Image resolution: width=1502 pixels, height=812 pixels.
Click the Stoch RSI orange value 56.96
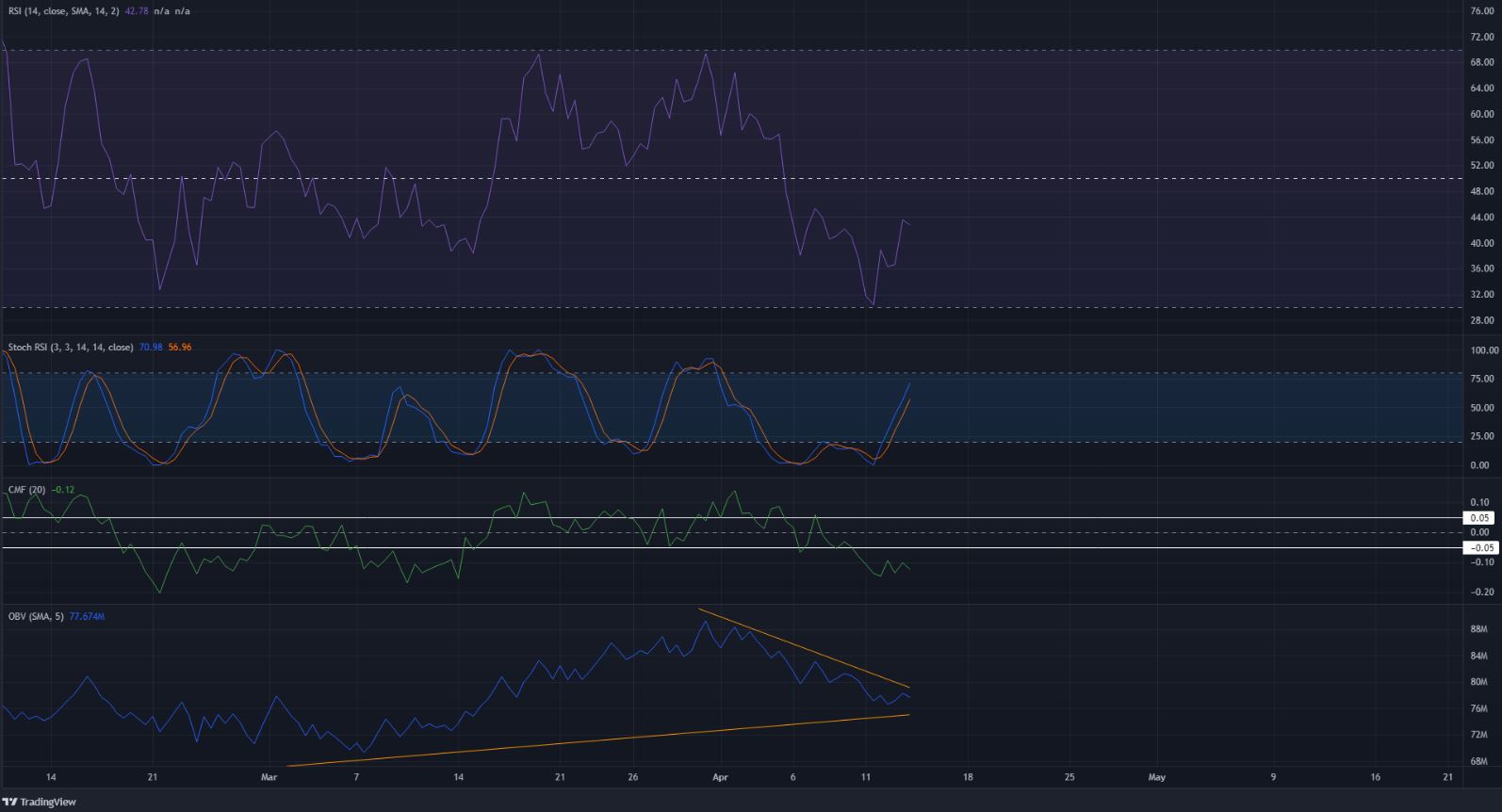click(179, 347)
